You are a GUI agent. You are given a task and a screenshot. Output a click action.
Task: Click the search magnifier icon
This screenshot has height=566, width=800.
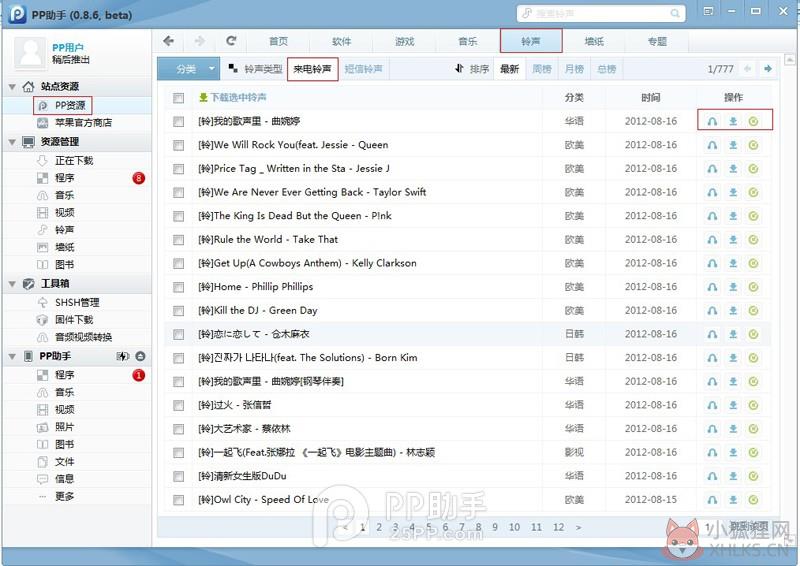(674, 13)
